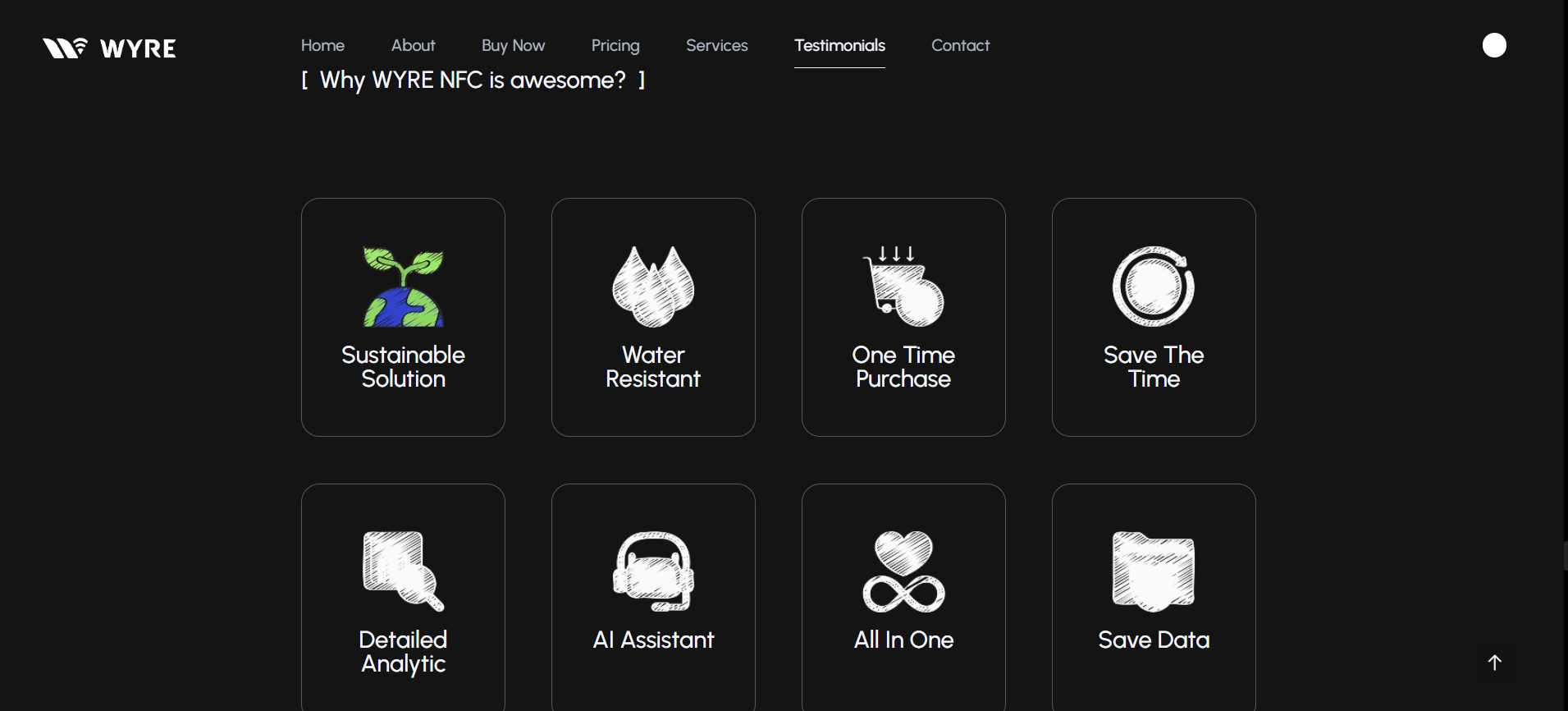Toggle the white circle theme switch
1568x711 pixels.
(x=1494, y=45)
